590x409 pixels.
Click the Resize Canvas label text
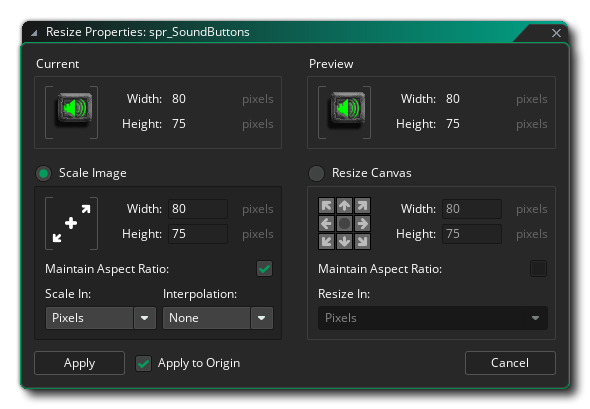click(371, 173)
